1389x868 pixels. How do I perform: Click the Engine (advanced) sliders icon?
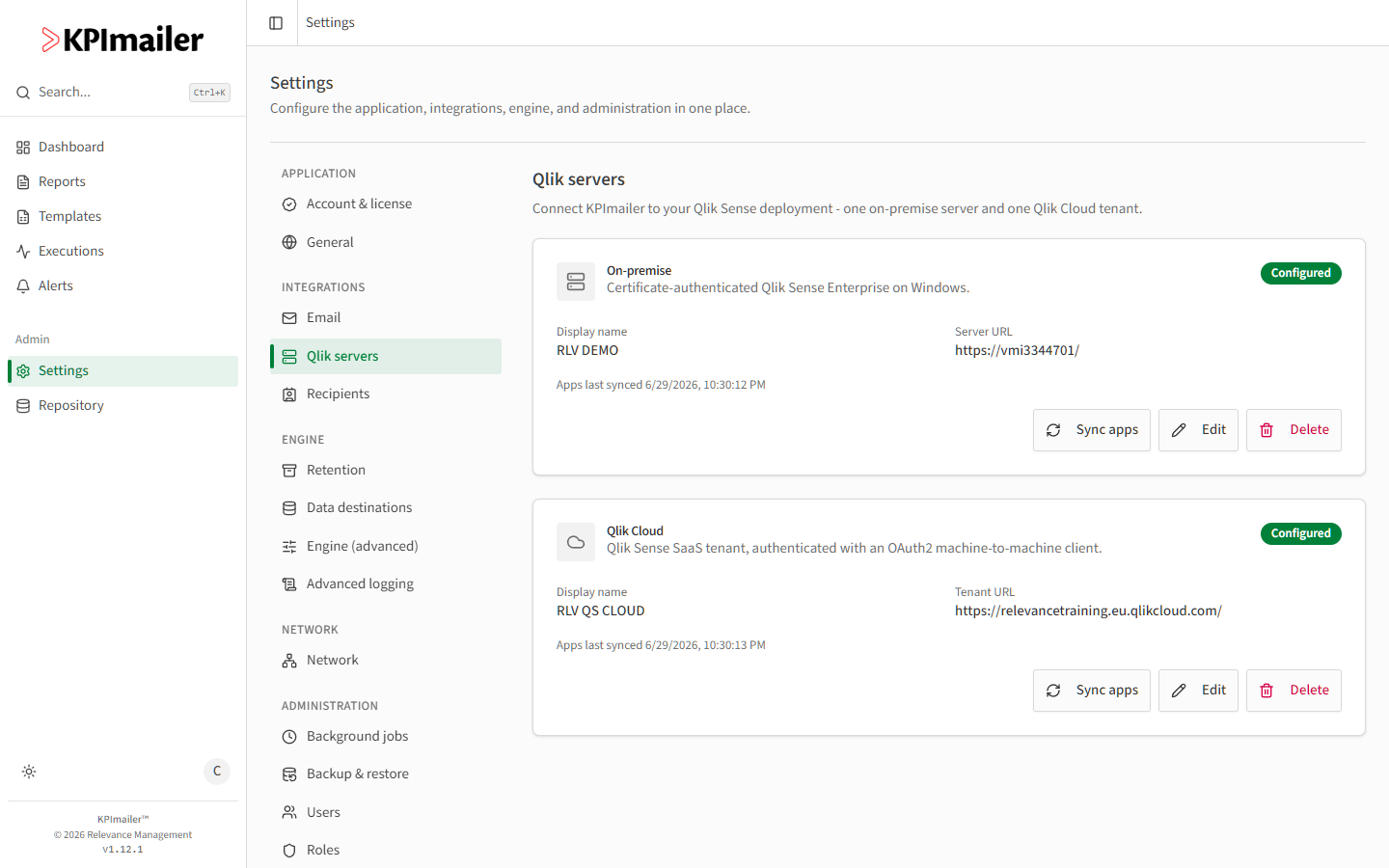289,547
